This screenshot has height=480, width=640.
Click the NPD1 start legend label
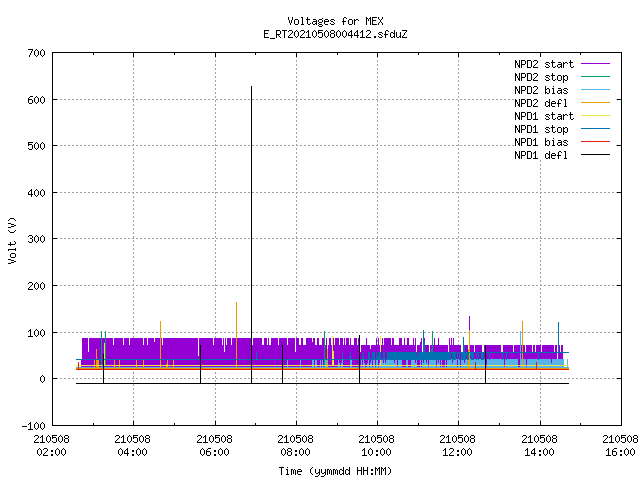click(x=544, y=116)
